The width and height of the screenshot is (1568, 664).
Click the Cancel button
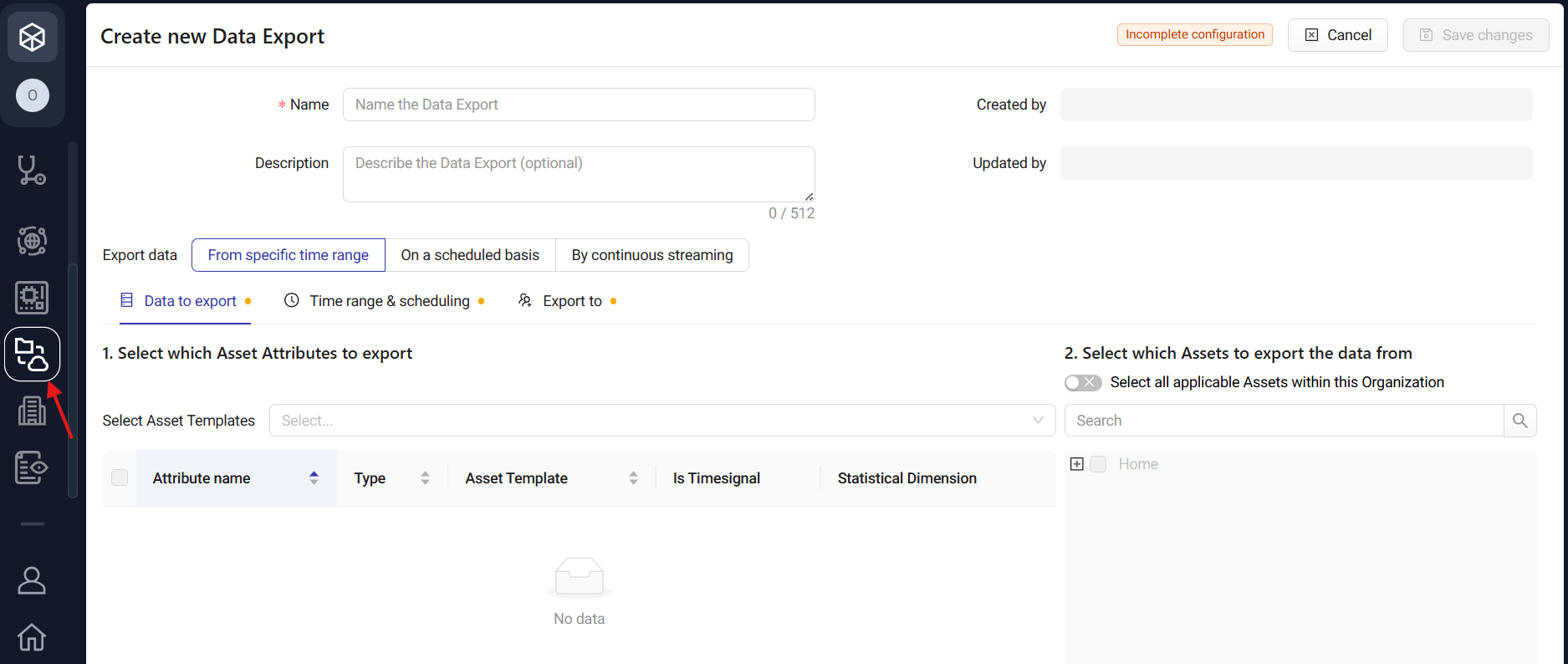click(x=1337, y=35)
